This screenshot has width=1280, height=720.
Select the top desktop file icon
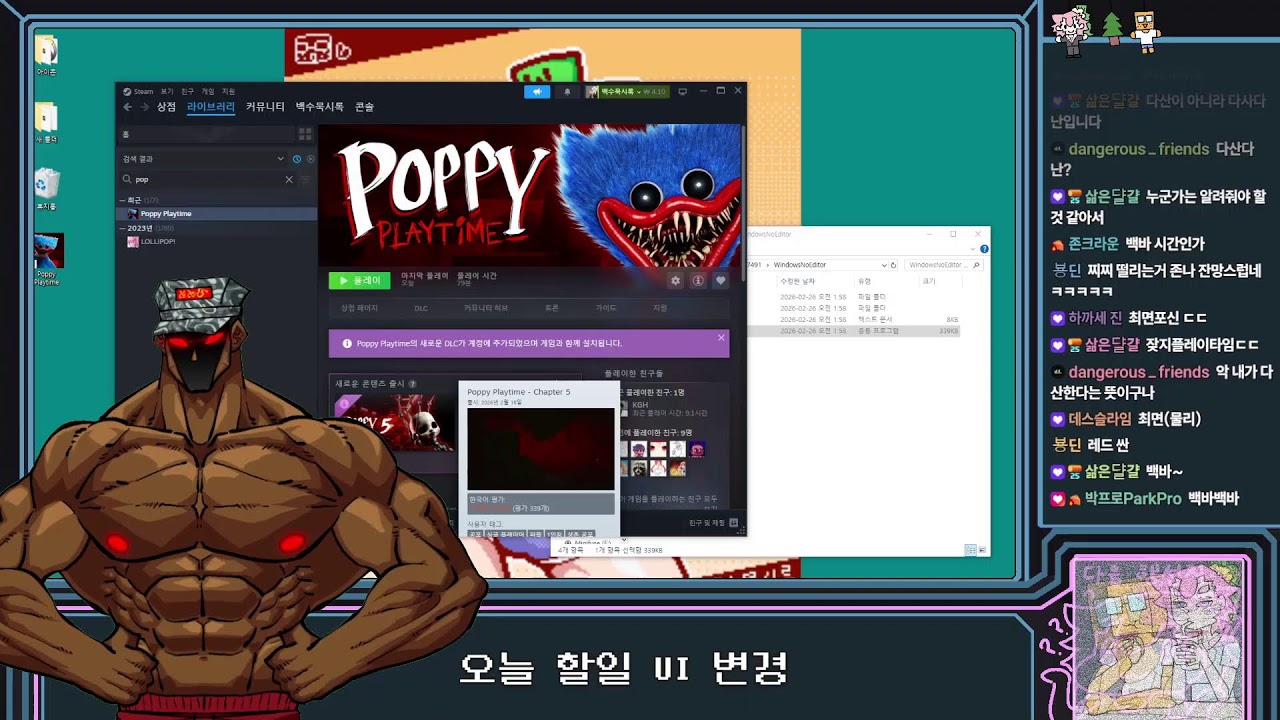pos(47,55)
